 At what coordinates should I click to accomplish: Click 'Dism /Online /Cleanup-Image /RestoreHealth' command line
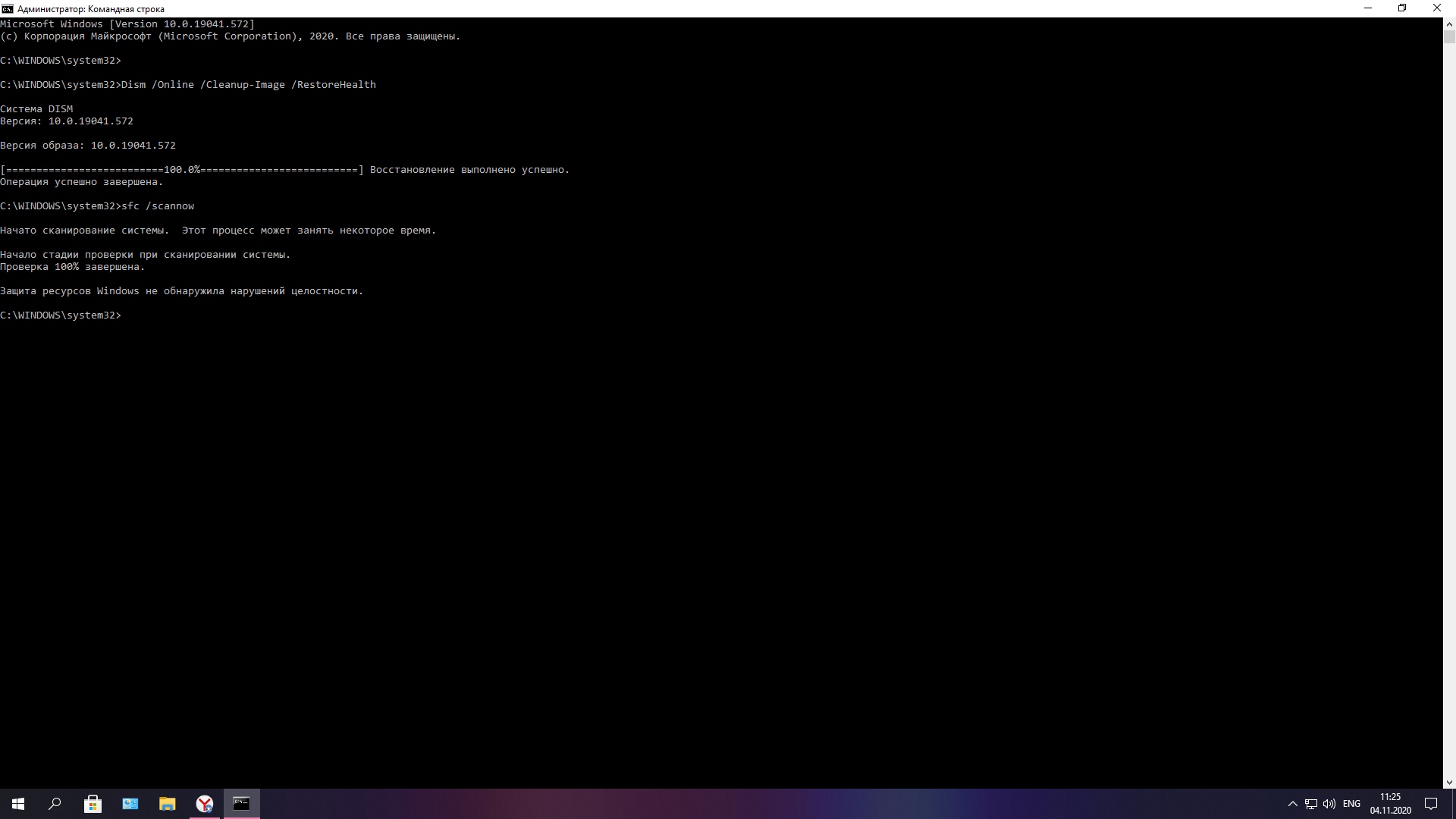click(x=249, y=85)
